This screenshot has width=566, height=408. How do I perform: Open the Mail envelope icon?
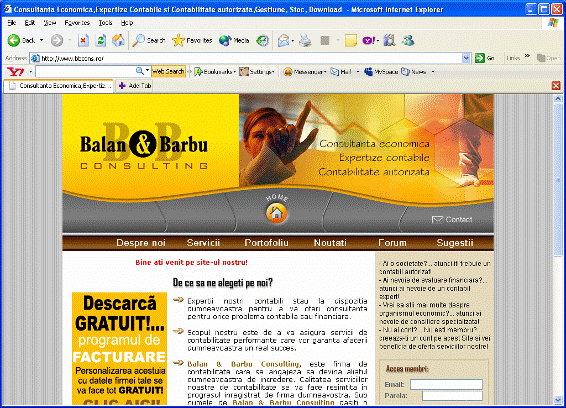pyautogui.click(x=283, y=40)
